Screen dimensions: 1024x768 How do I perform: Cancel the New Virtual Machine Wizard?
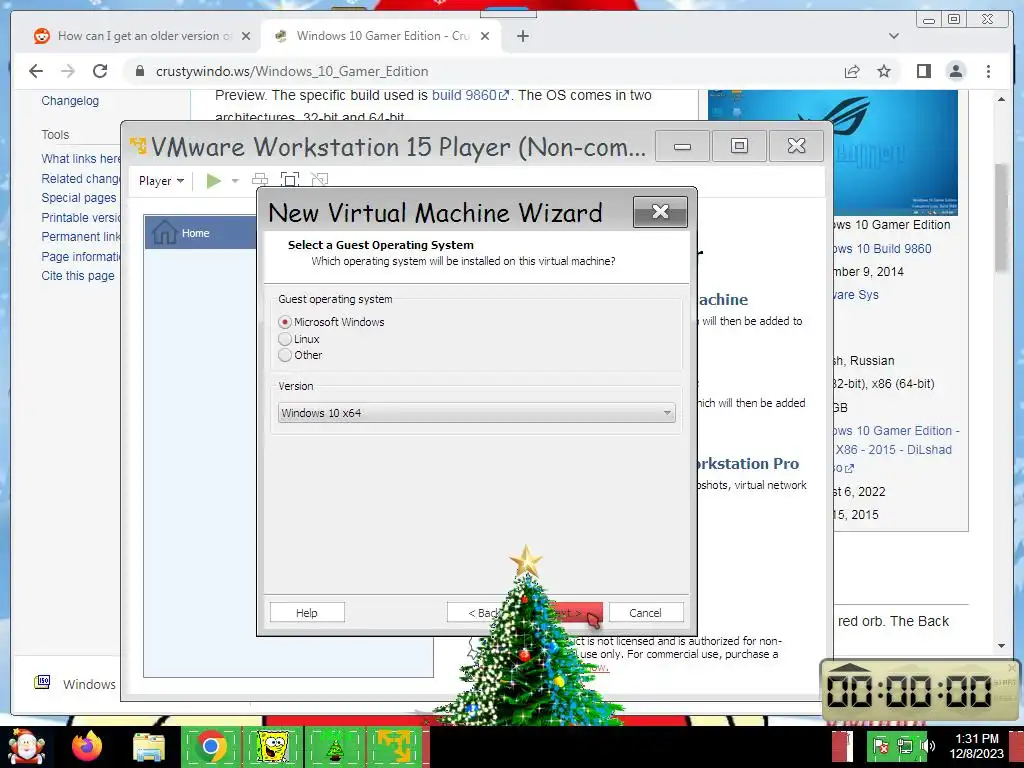[x=646, y=613]
